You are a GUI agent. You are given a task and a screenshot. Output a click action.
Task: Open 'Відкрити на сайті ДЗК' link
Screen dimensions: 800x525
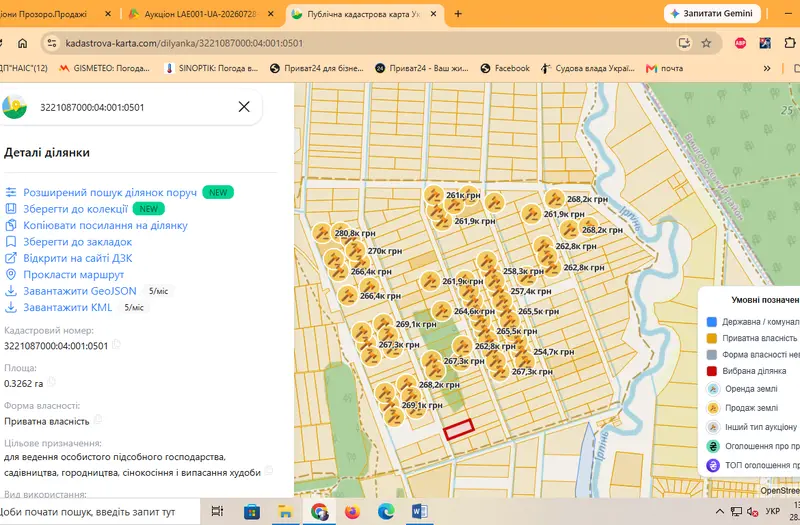click(78, 258)
